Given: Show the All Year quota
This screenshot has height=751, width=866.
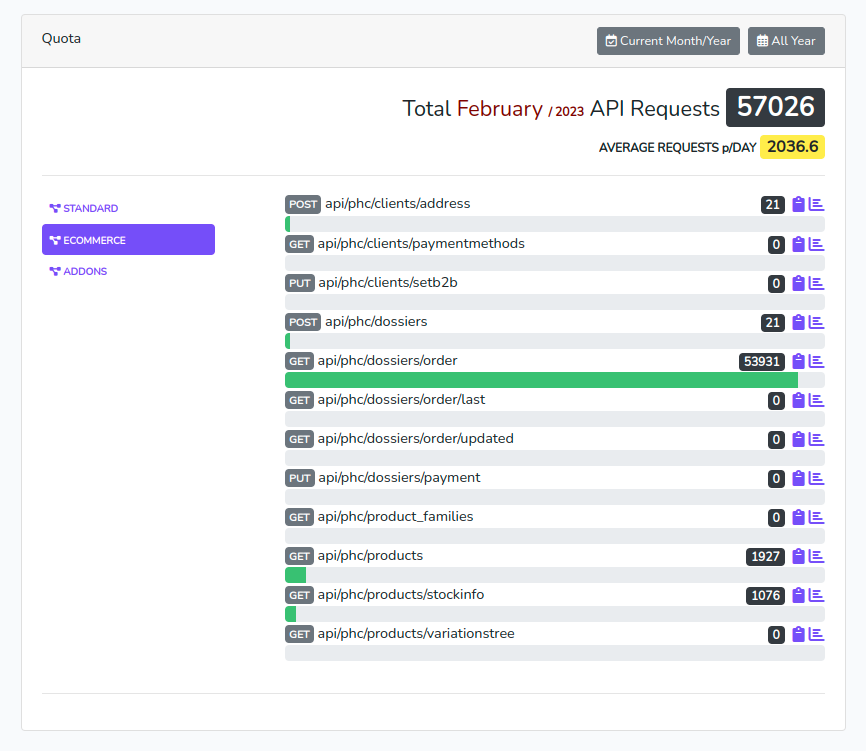Looking at the screenshot, I should click(786, 41).
